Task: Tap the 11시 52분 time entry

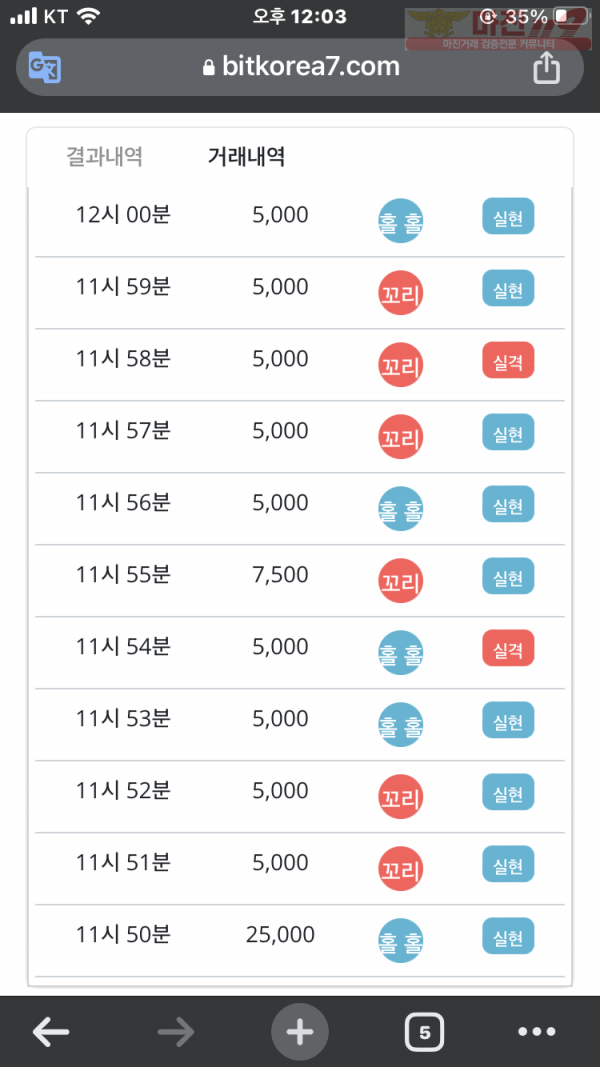Action: pos(123,791)
